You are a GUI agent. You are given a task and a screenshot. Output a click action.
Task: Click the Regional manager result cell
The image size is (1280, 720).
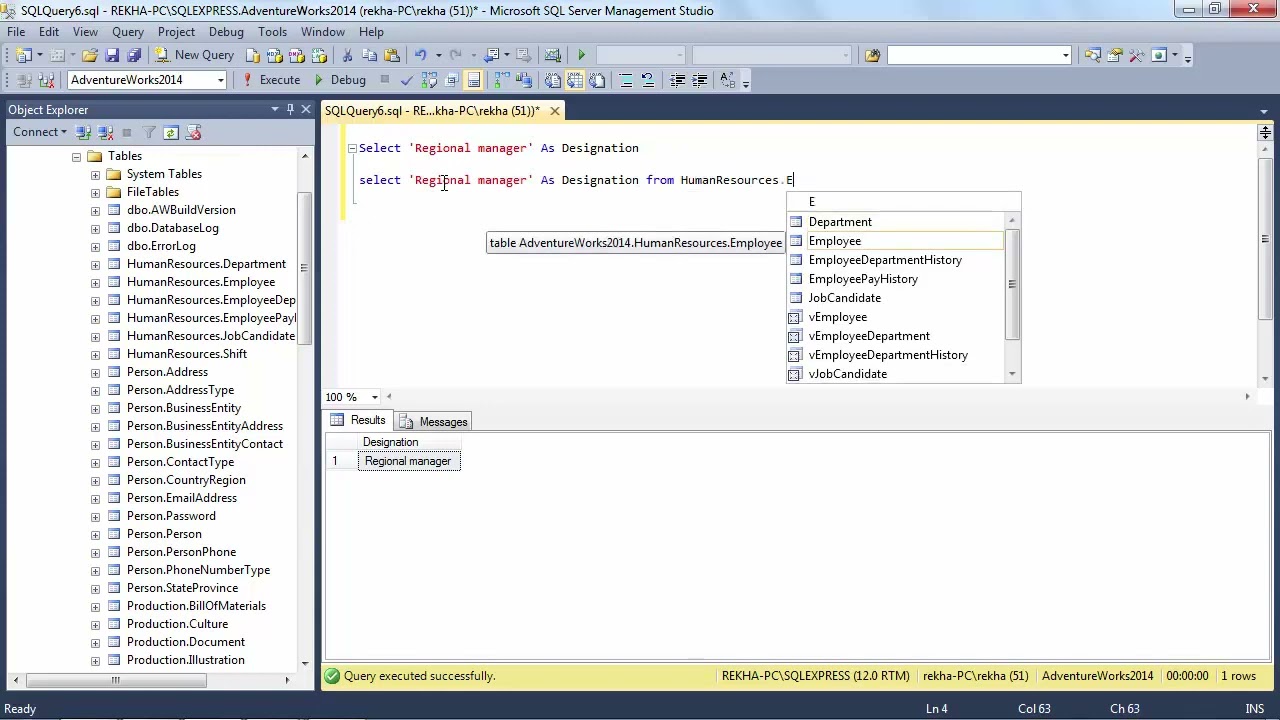pyautogui.click(x=408, y=461)
